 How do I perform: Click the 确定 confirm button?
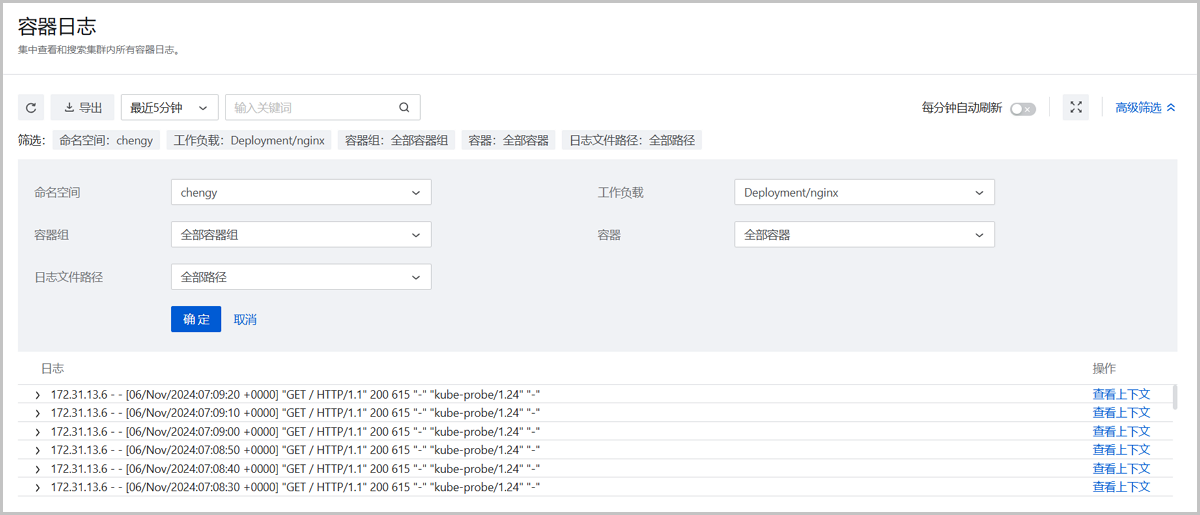point(196,319)
